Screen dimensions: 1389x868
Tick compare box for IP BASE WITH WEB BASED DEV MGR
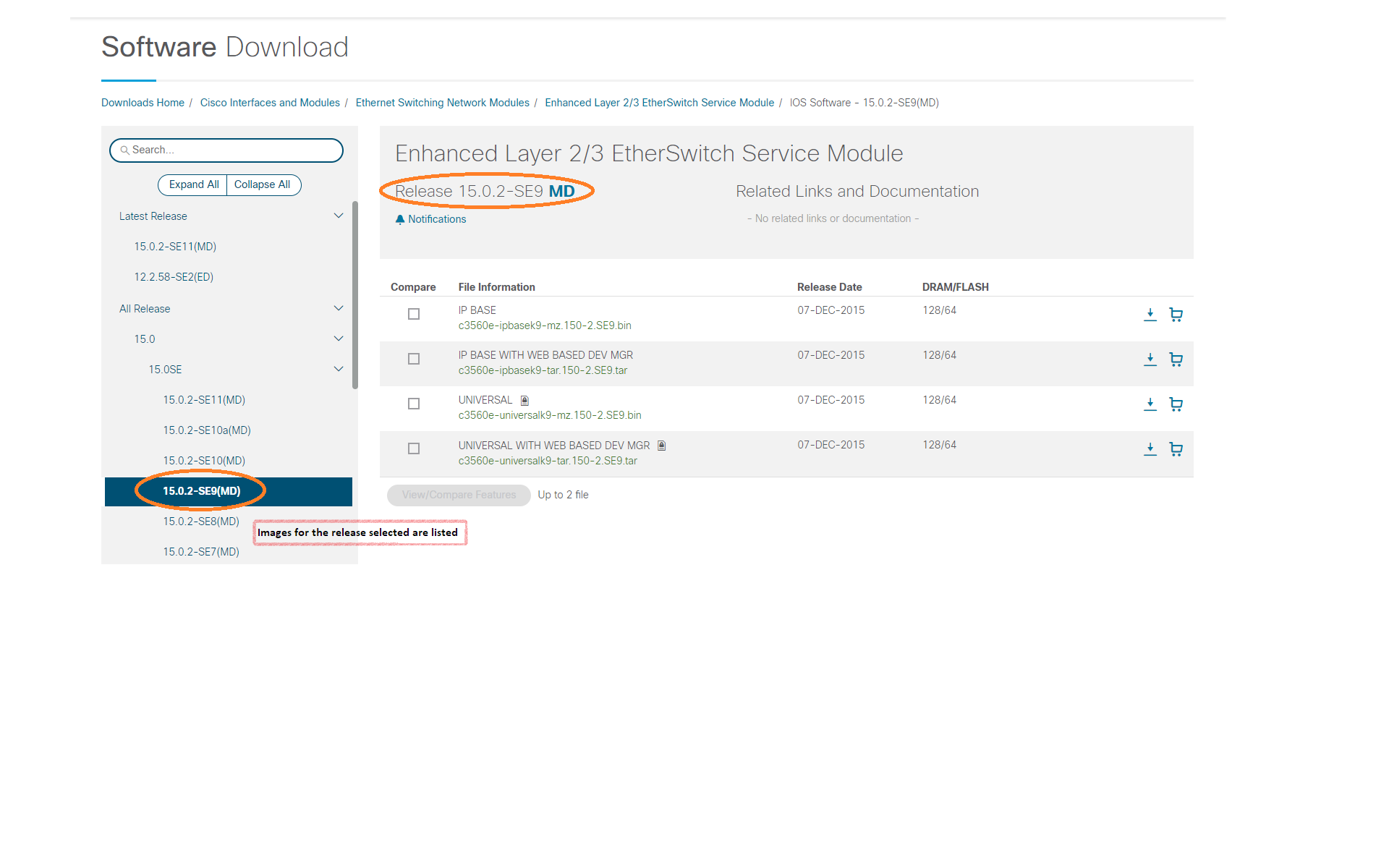tap(414, 359)
